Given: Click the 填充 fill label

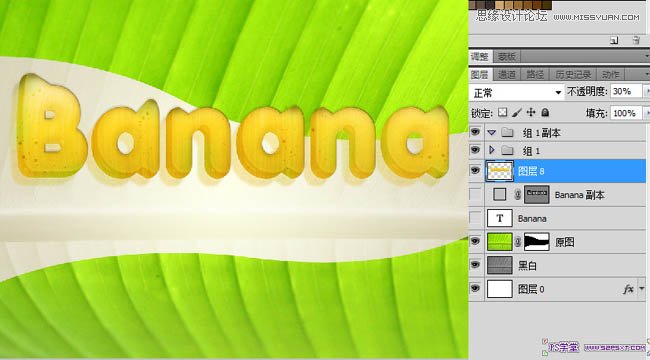Looking at the screenshot, I should point(596,113).
